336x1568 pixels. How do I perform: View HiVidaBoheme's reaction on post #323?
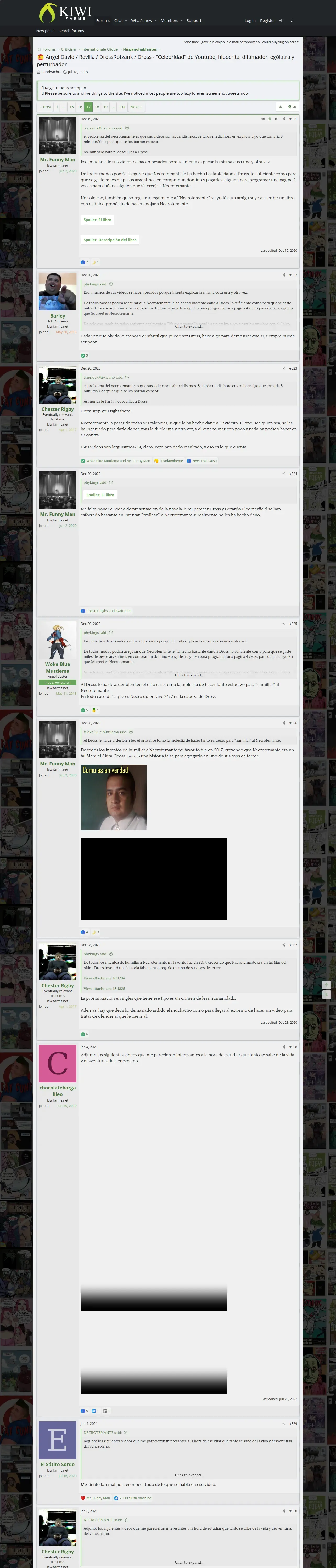[x=169, y=461]
